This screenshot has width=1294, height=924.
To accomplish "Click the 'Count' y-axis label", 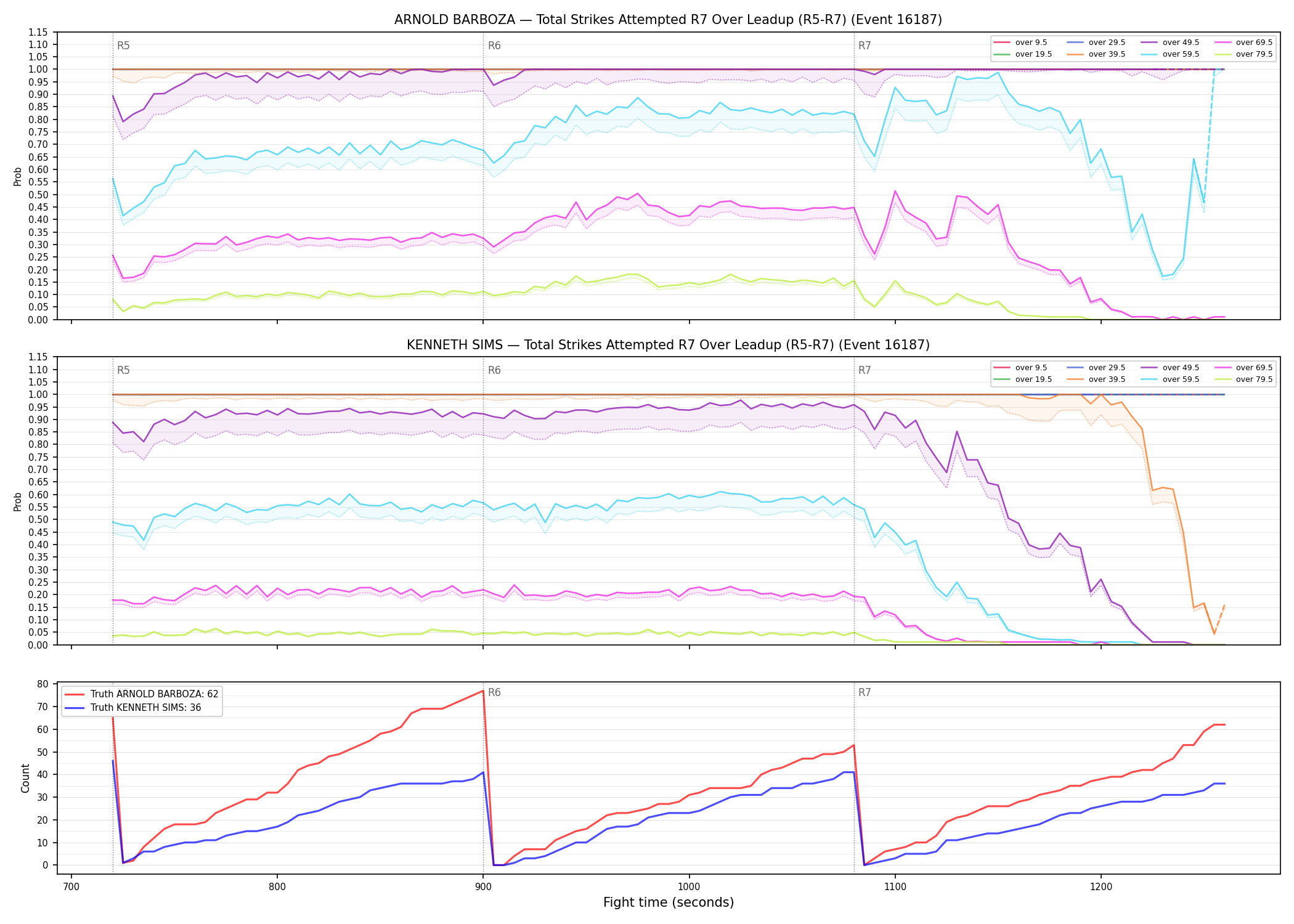I will [25, 778].
